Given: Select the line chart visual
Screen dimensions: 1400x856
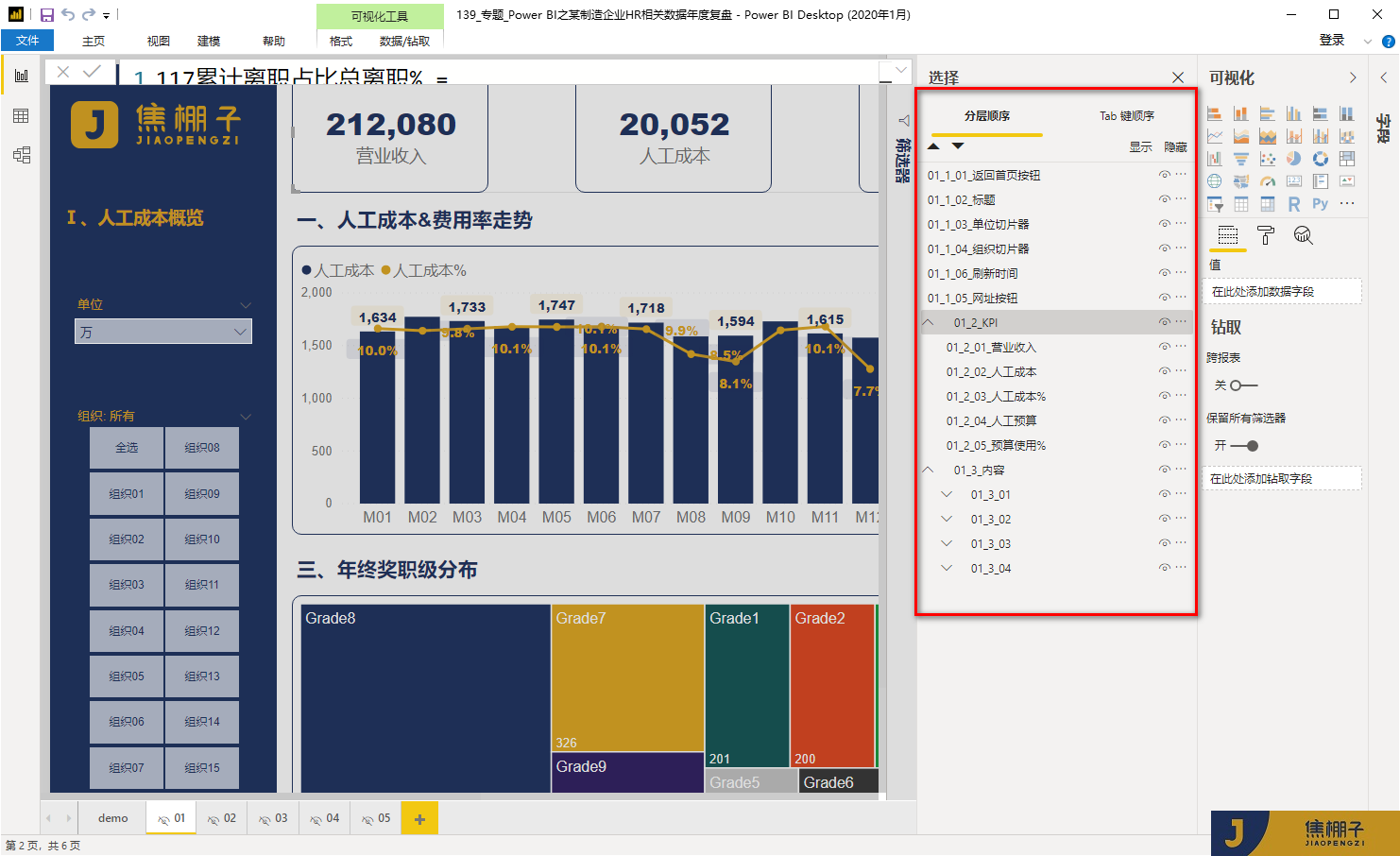Looking at the screenshot, I should coord(1215,137).
